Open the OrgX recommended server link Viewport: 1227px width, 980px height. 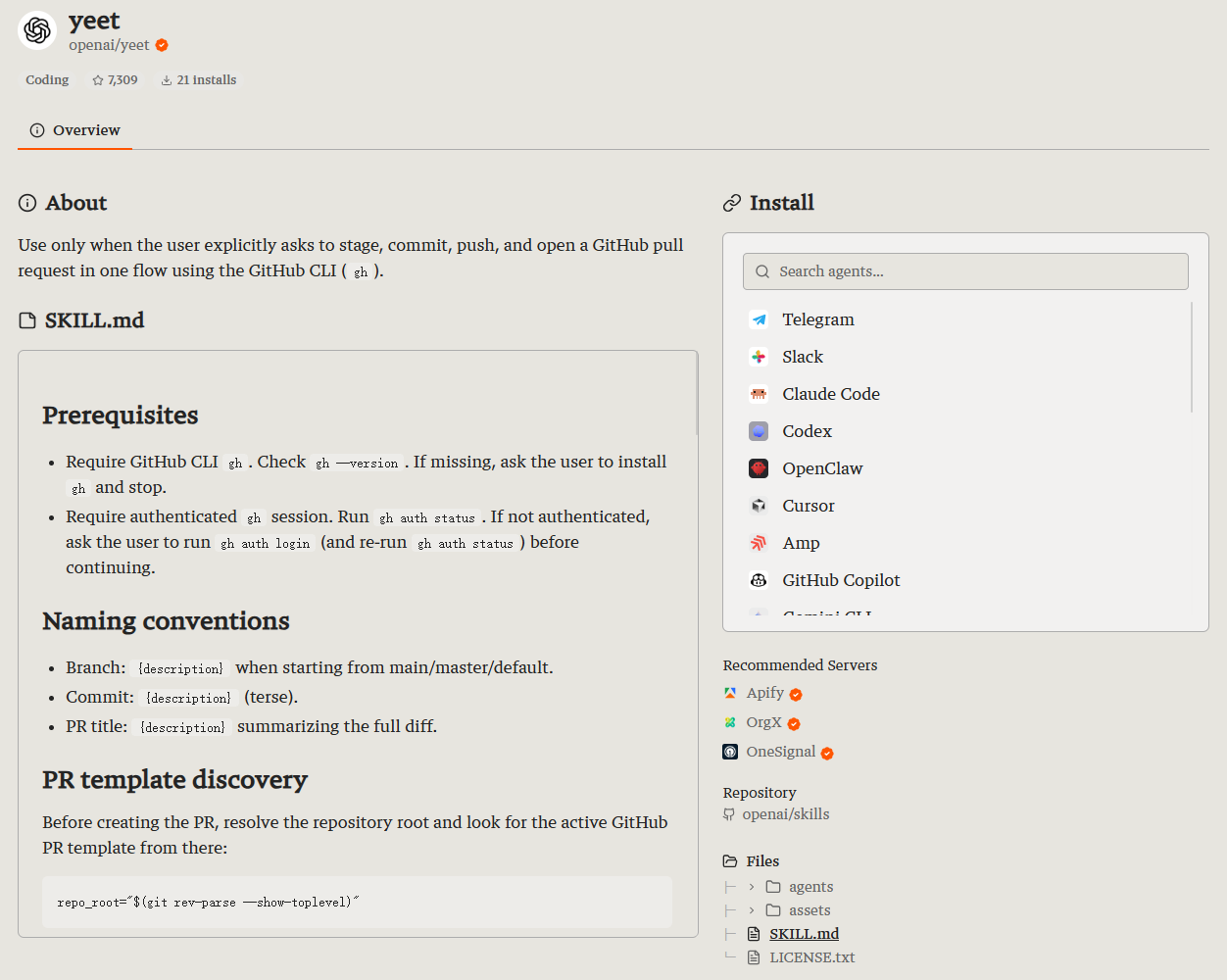click(x=764, y=722)
